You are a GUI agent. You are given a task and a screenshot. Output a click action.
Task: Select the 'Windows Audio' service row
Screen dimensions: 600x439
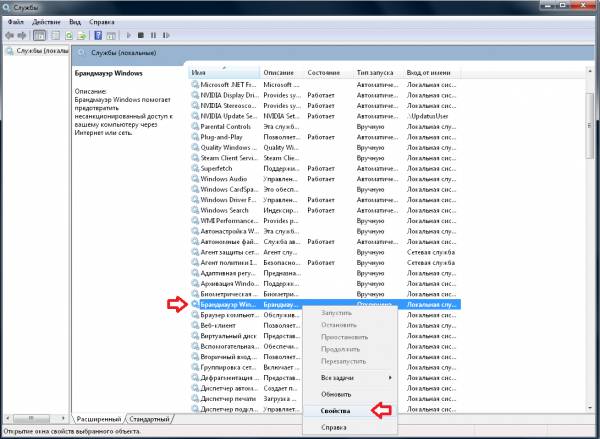[x=227, y=178]
